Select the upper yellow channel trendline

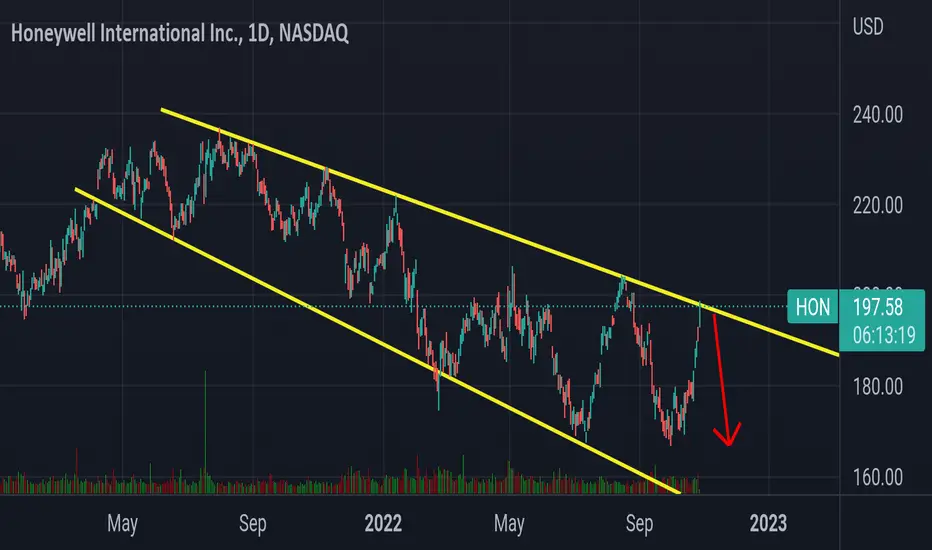click(499, 232)
